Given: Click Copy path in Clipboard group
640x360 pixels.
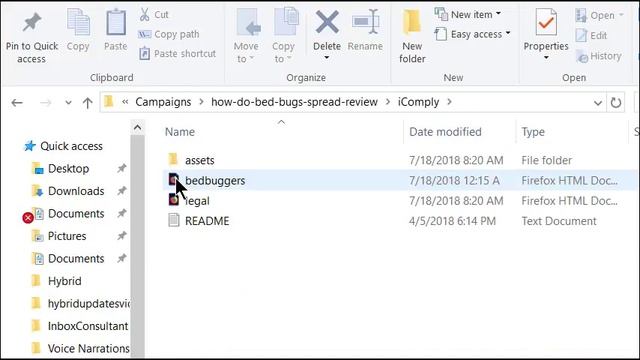Looking at the screenshot, I should point(169,34).
